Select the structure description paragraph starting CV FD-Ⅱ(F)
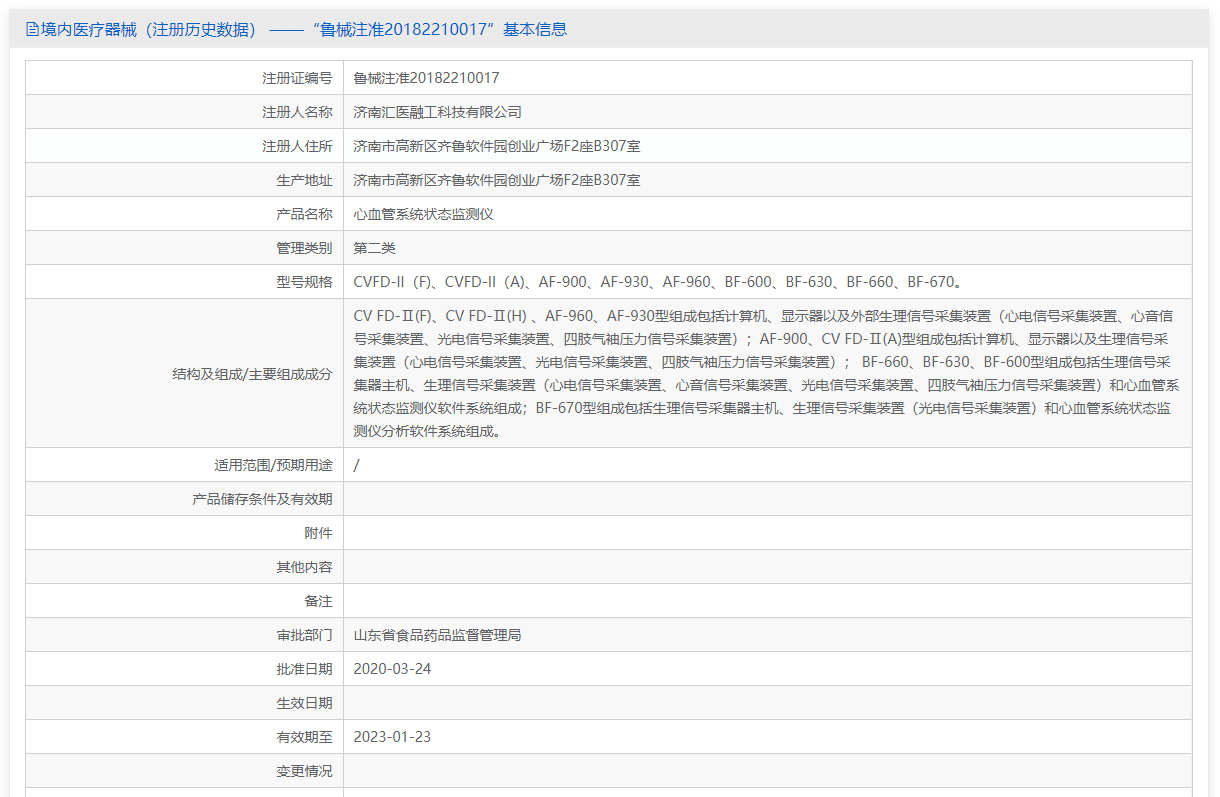 coord(767,374)
